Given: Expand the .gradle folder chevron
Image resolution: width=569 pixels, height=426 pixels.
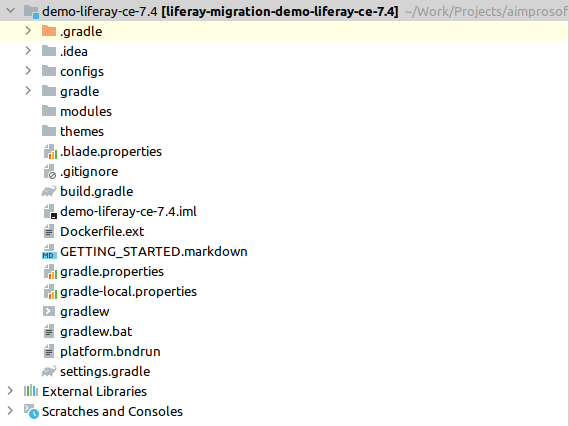Looking at the screenshot, I should pyautogui.click(x=28, y=31).
